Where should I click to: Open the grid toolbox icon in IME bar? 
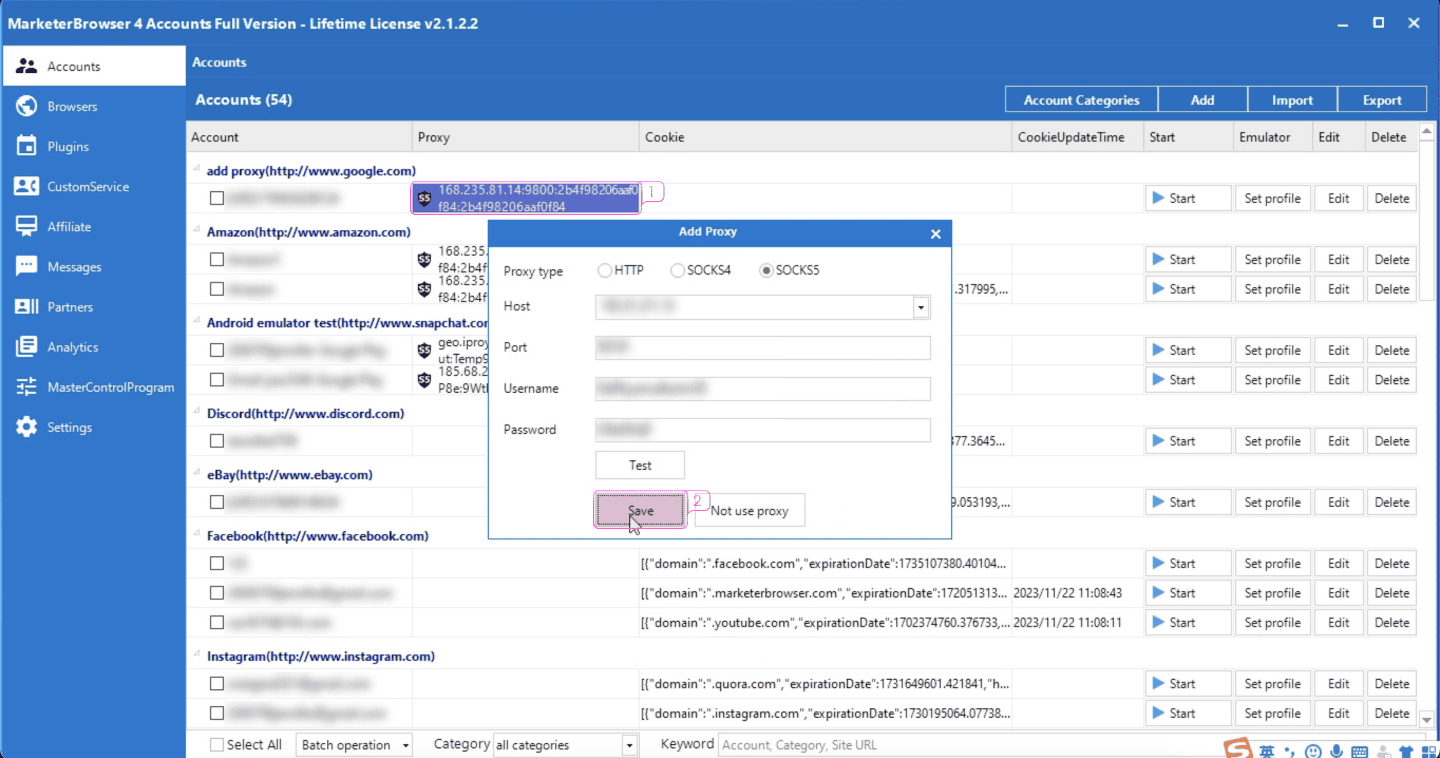1428,751
